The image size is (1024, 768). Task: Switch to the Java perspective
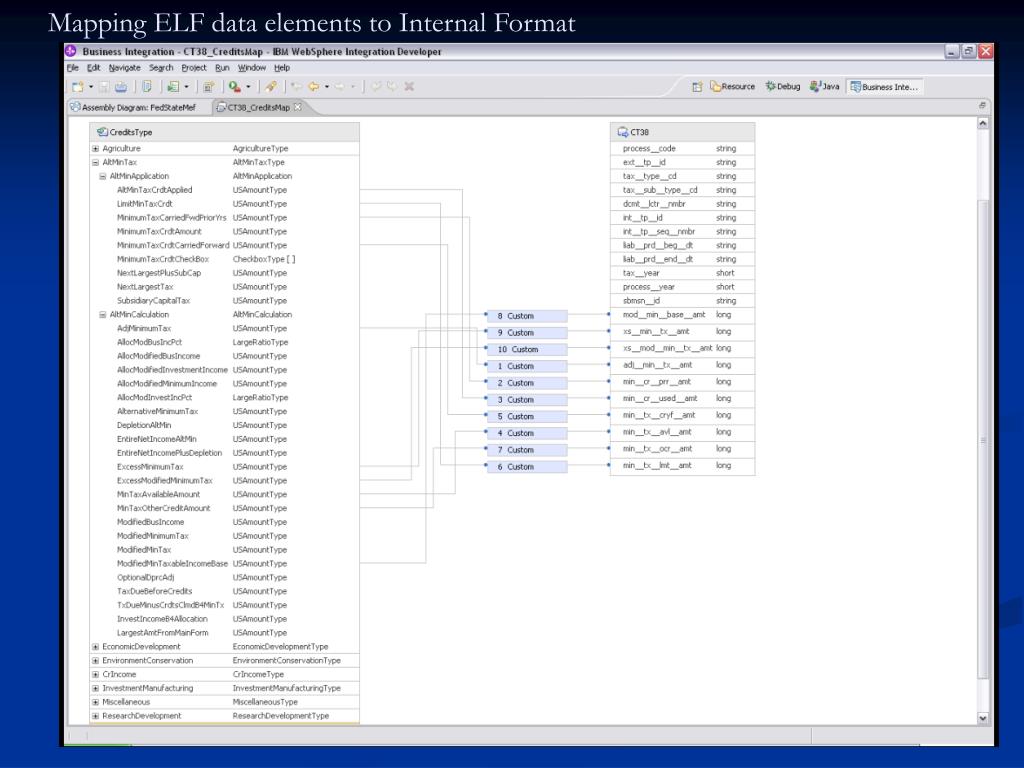pos(824,86)
